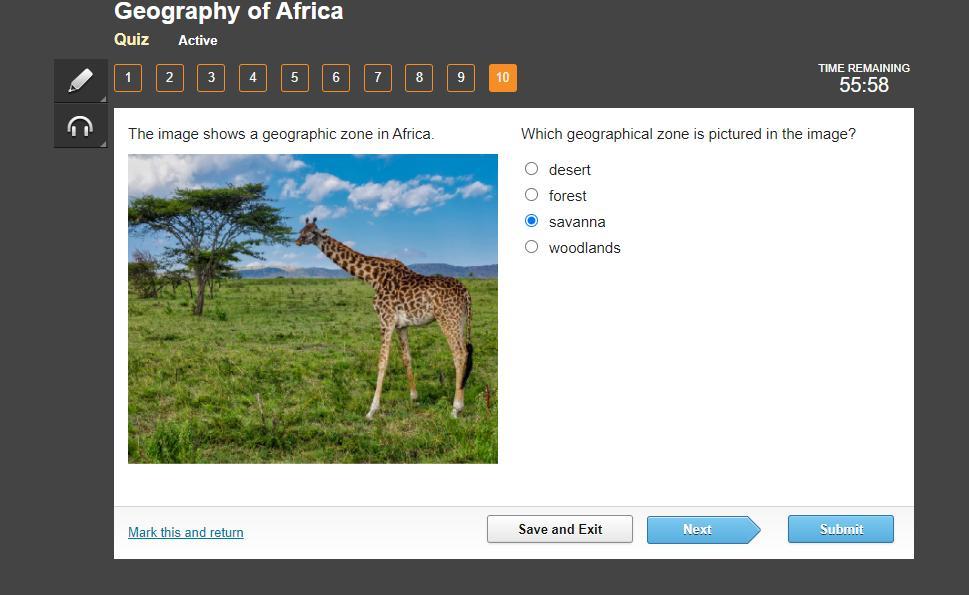Switch to question 5

(x=295, y=78)
